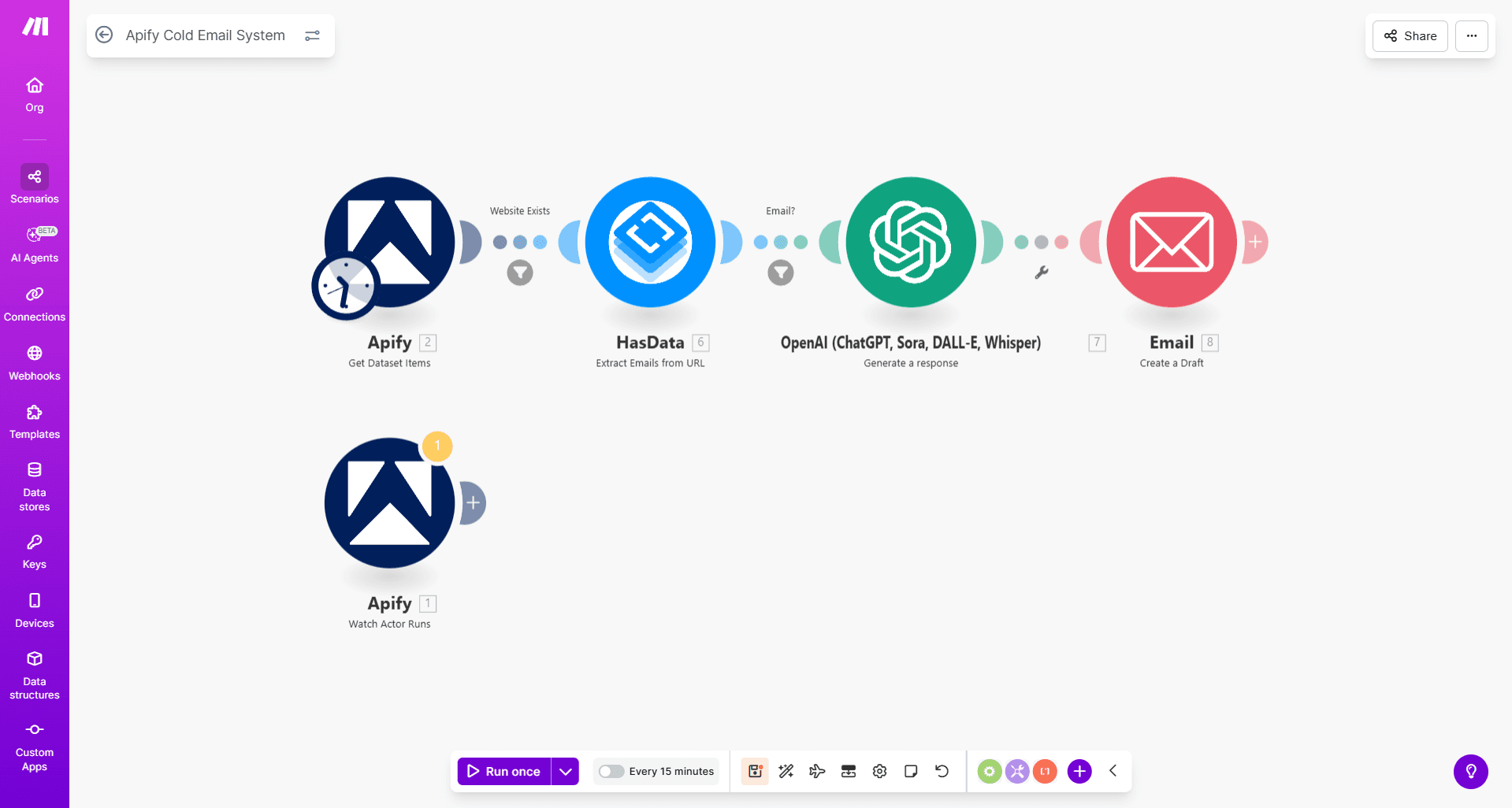The image size is (1512, 808).
Task: Click the green flow control gear icon
Action: (990, 772)
